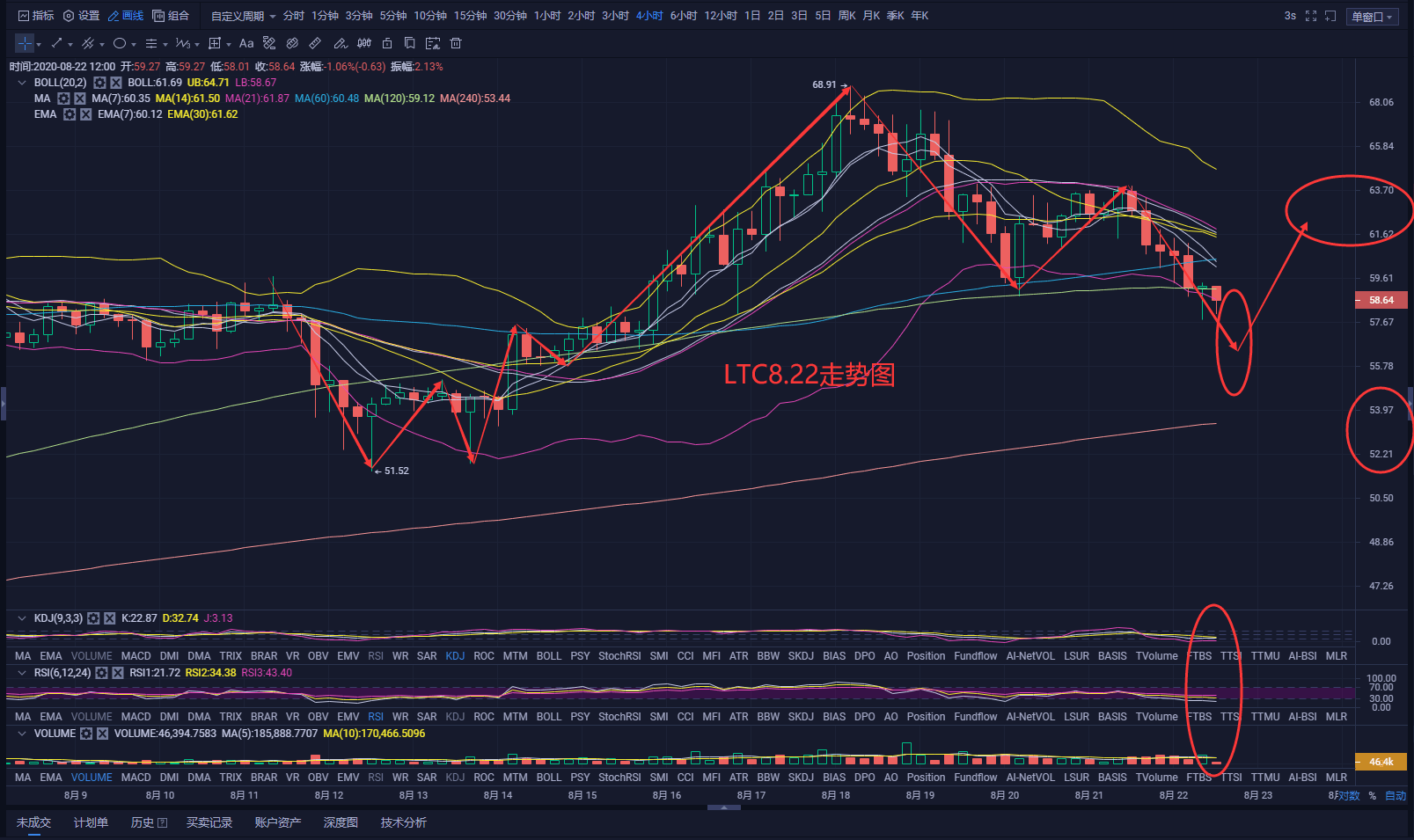Select the ellipse shape drawing tool
1414x840 pixels.
pyautogui.click(x=120, y=43)
